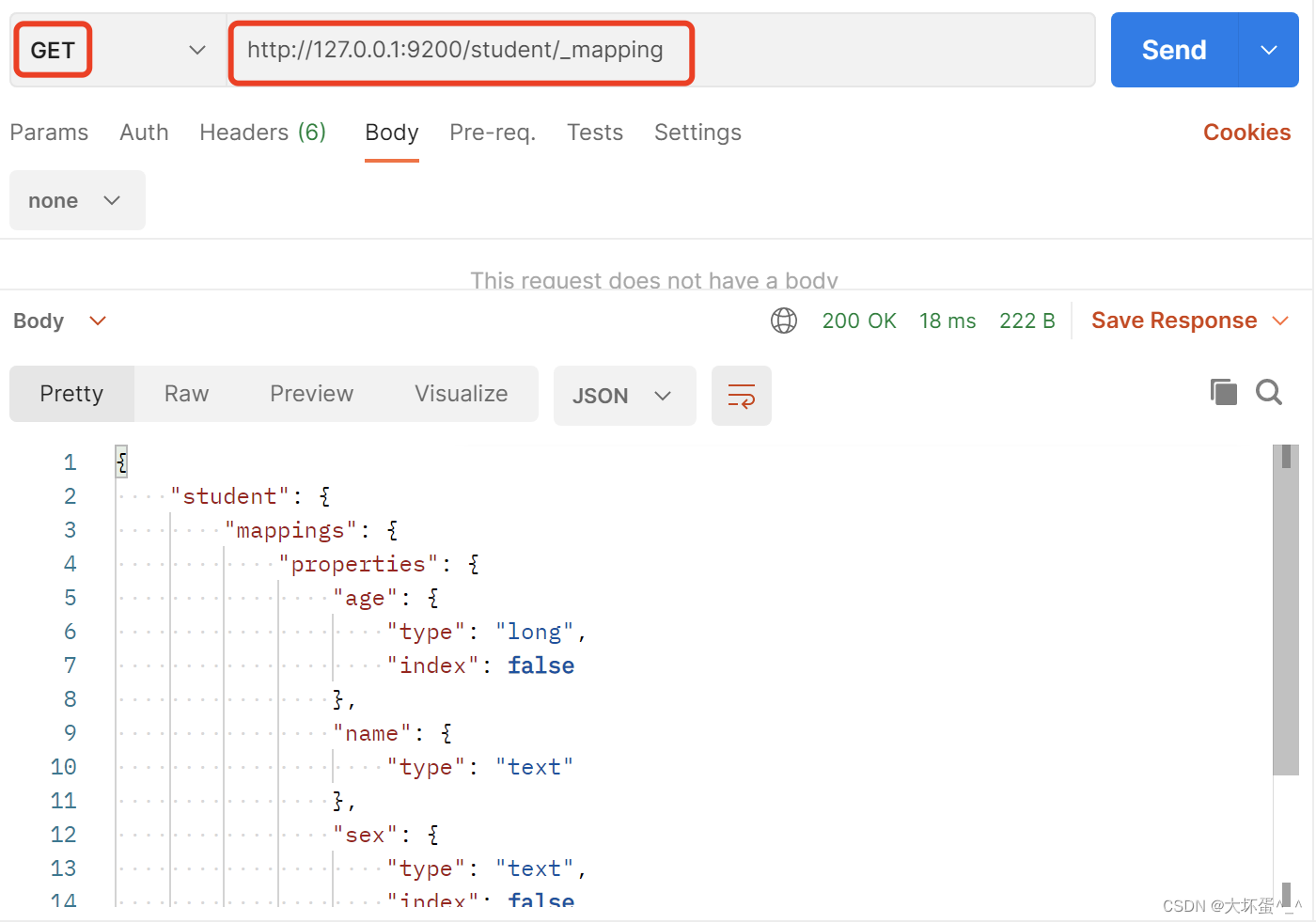
Task: Click the "age" key on line 5
Action: 366,598
